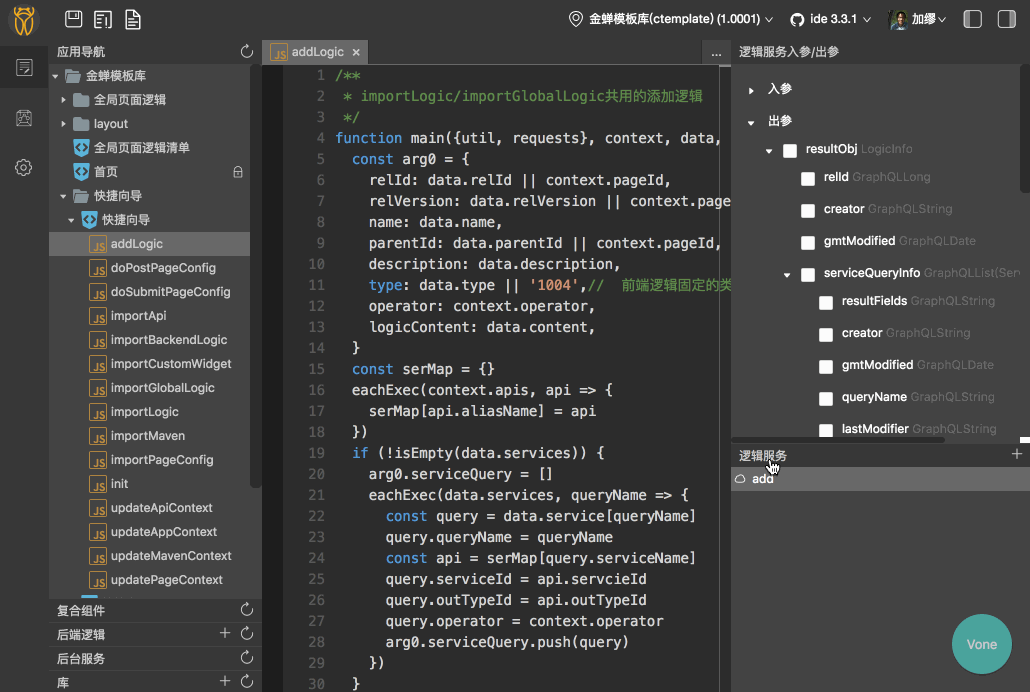Close the addLogic editor tab

(356, 52)
